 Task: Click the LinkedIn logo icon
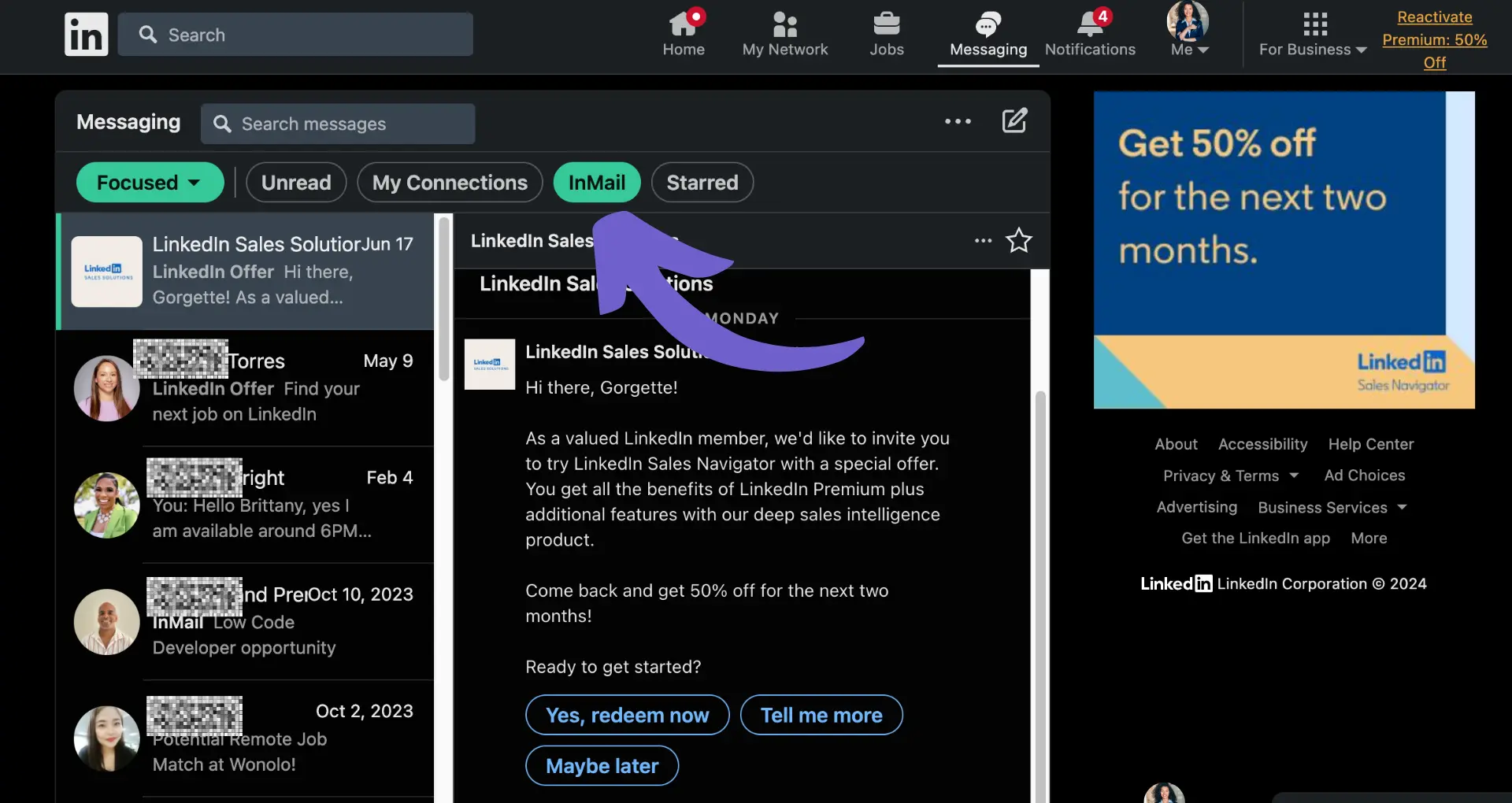click(86, 35)
